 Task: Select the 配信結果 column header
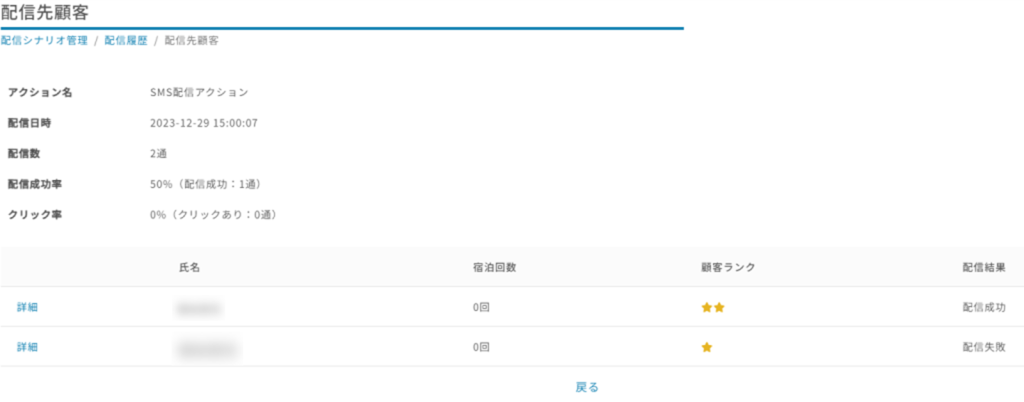pyautogui.click(x=983, y=268)
